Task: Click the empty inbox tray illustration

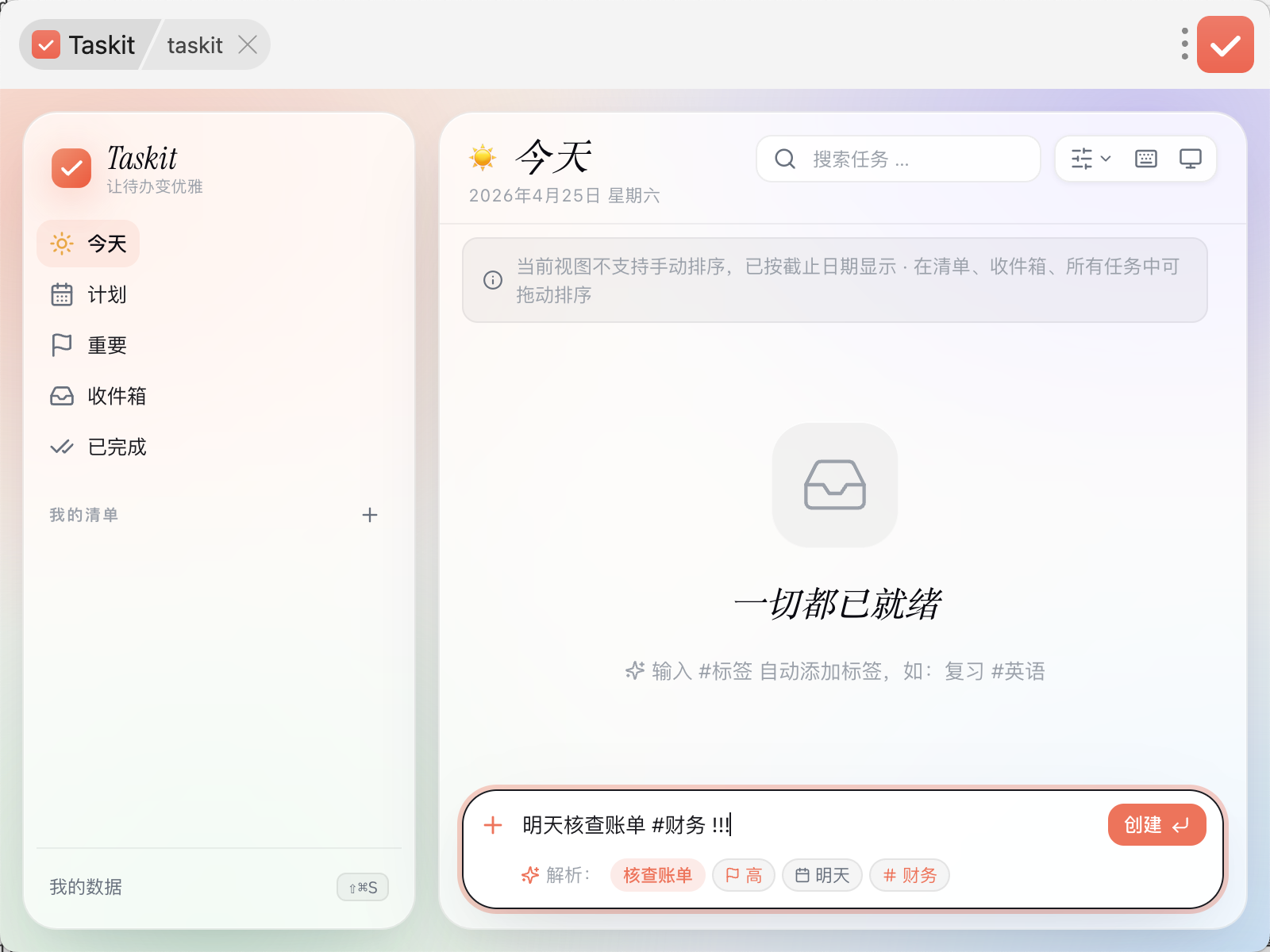Action: (835, 485)
